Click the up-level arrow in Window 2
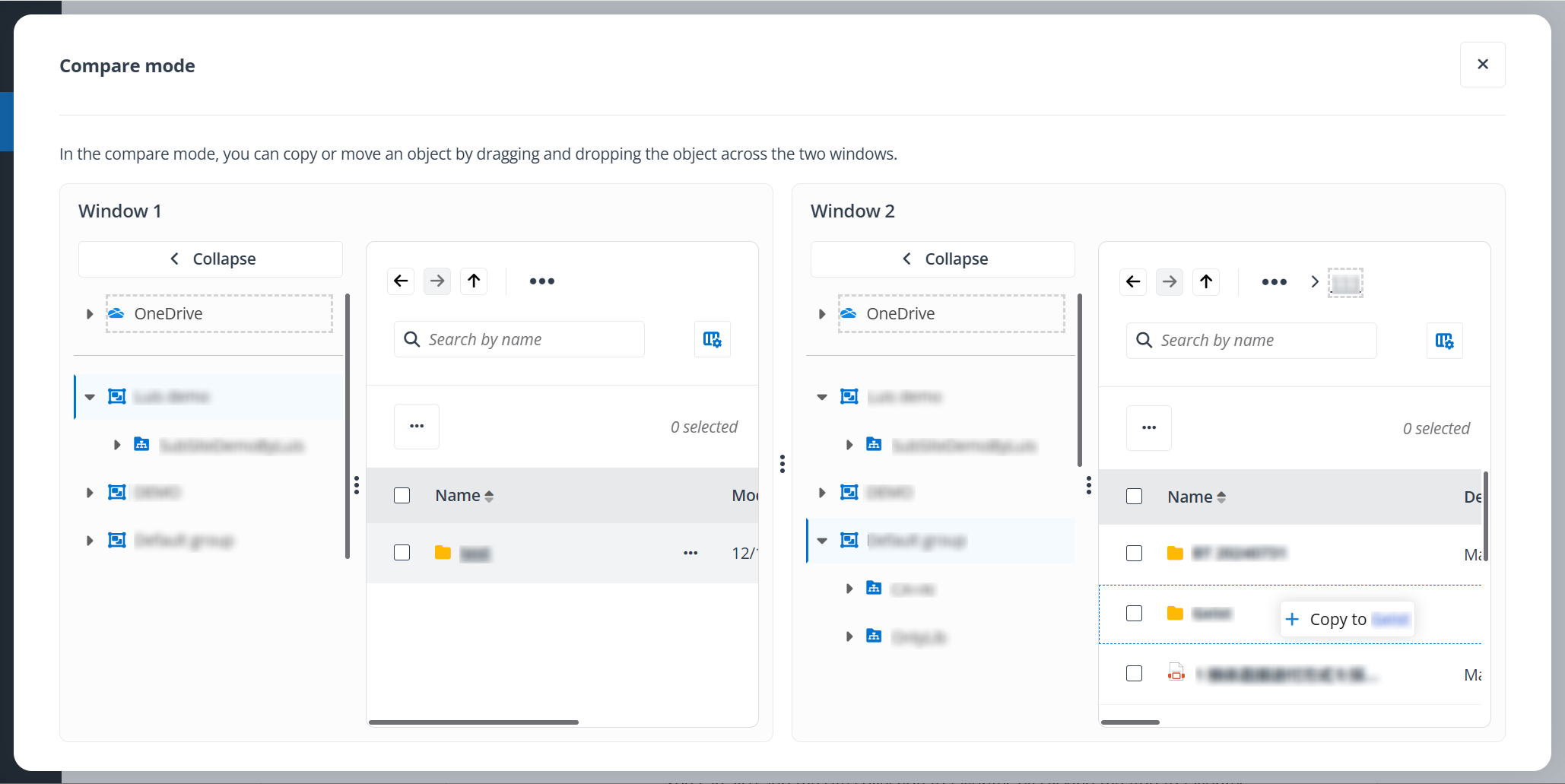 (x=1206, y=282)
